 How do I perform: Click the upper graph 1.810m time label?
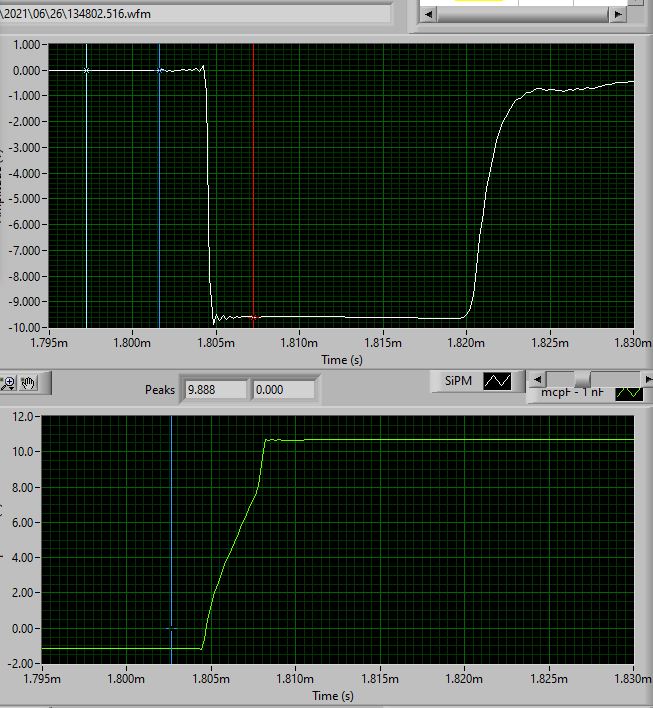click(299, 343)
